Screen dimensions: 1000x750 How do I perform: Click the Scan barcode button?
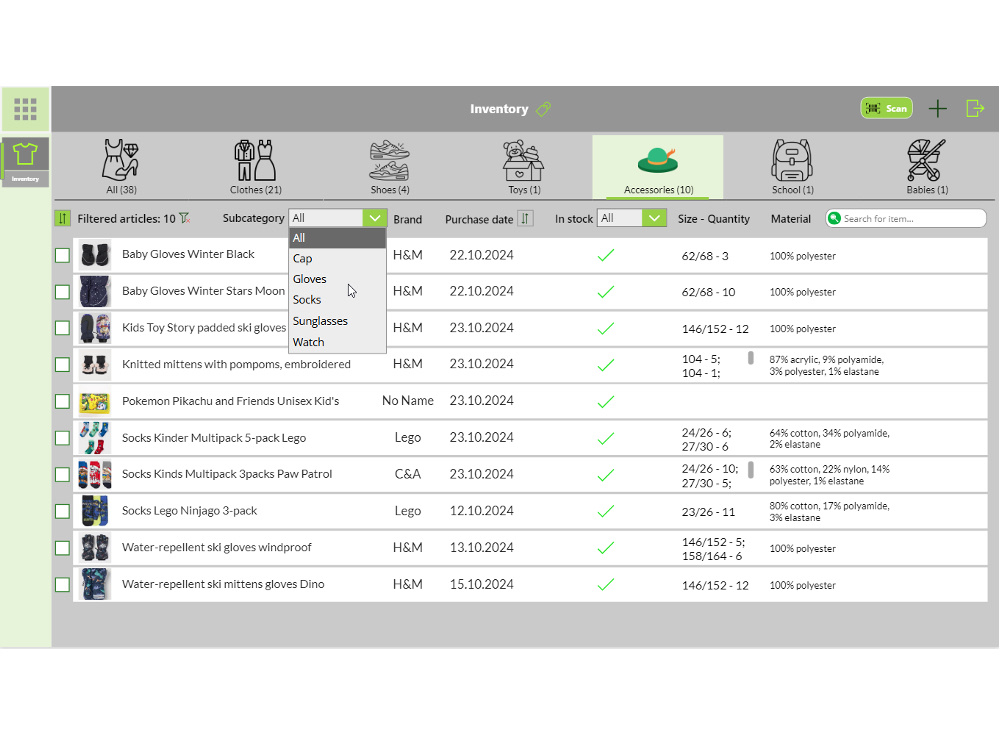886,108
